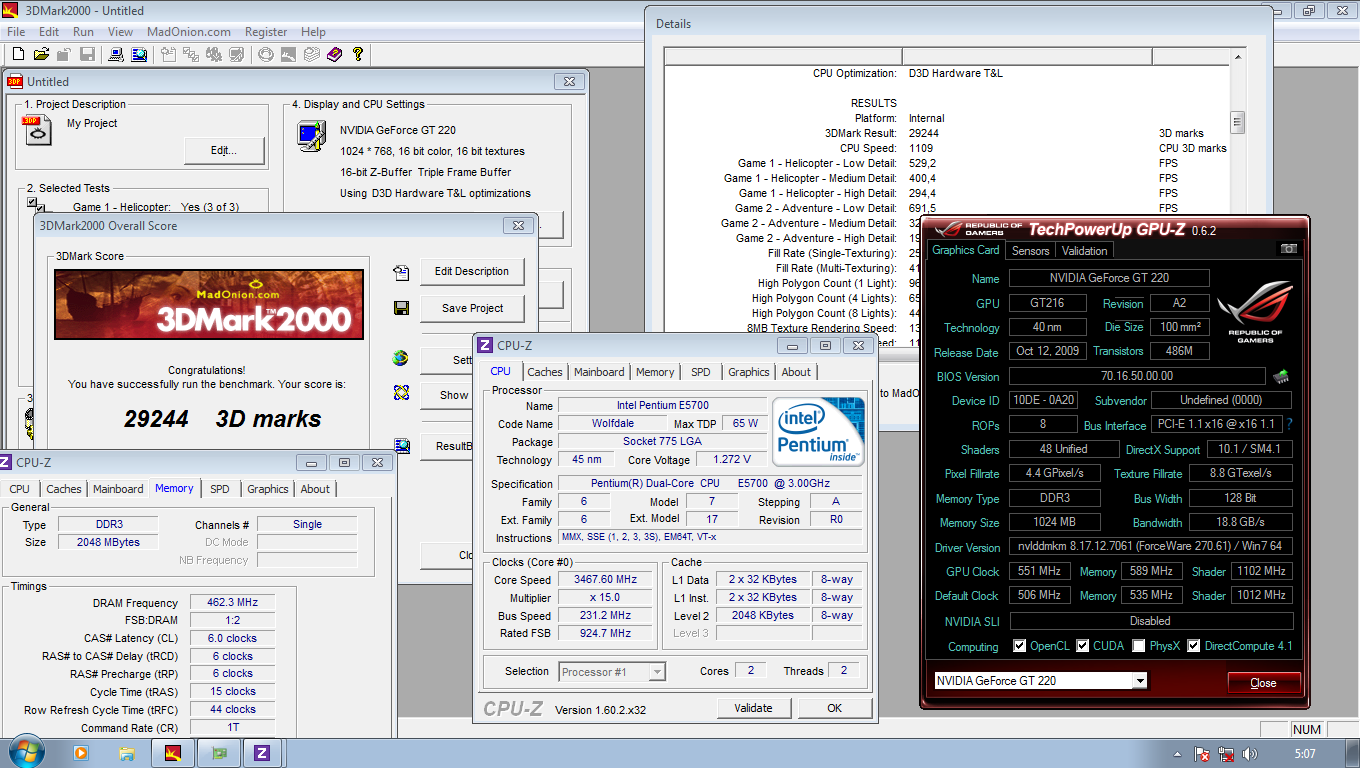The width and height of the screenshot is (1360, 768).
Task: Click the Core Speed value 3467.60 MHz
Action: 607,580
